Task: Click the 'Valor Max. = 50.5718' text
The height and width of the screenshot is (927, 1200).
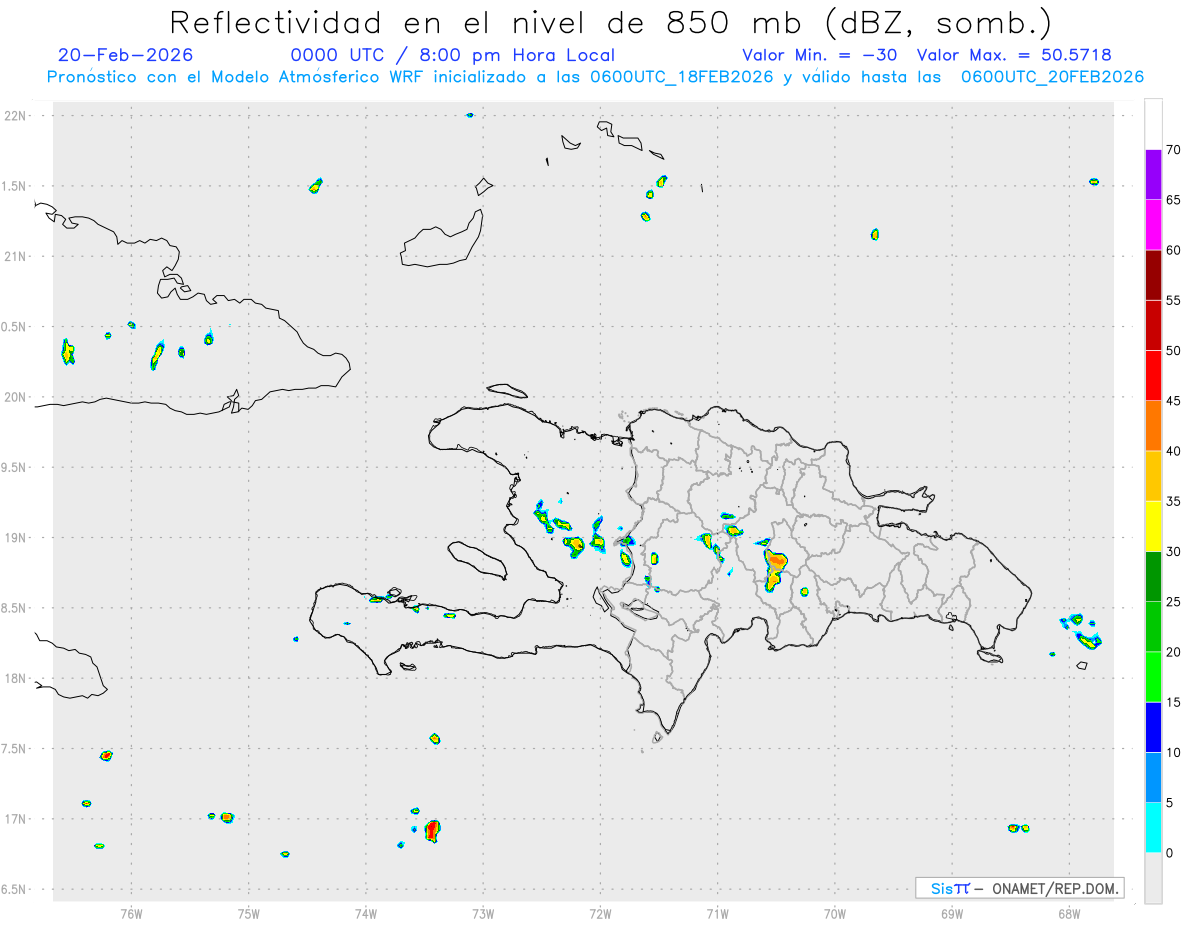Action: pos(1013,55)
